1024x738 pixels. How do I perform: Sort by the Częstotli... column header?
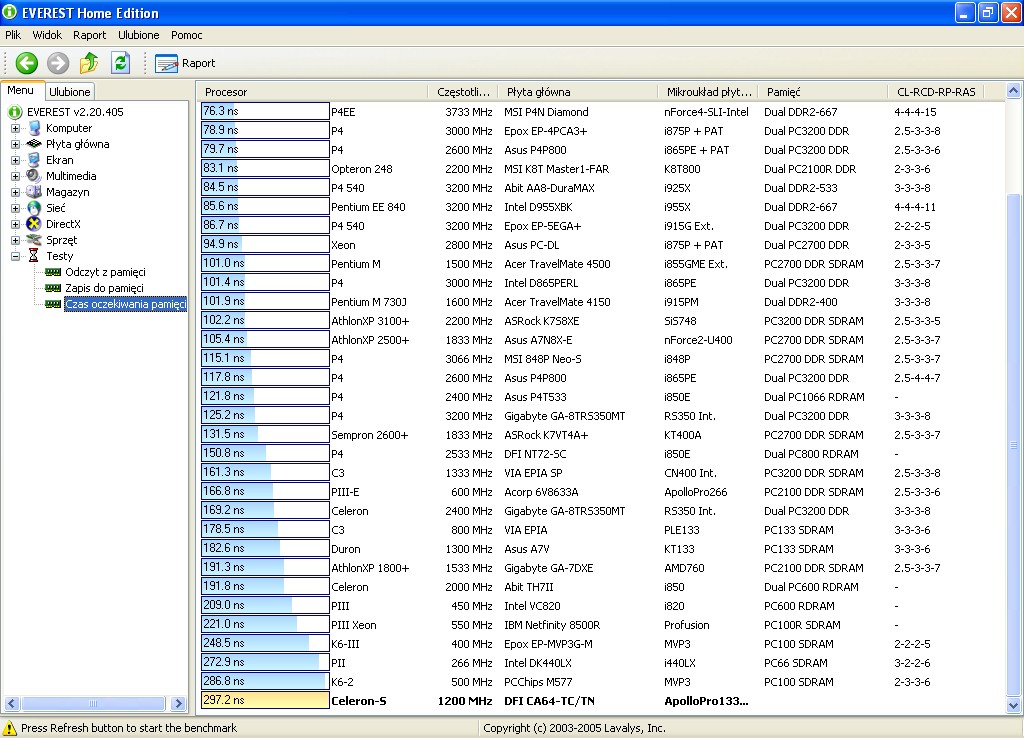pyautogui.click(x=462, y=92)
